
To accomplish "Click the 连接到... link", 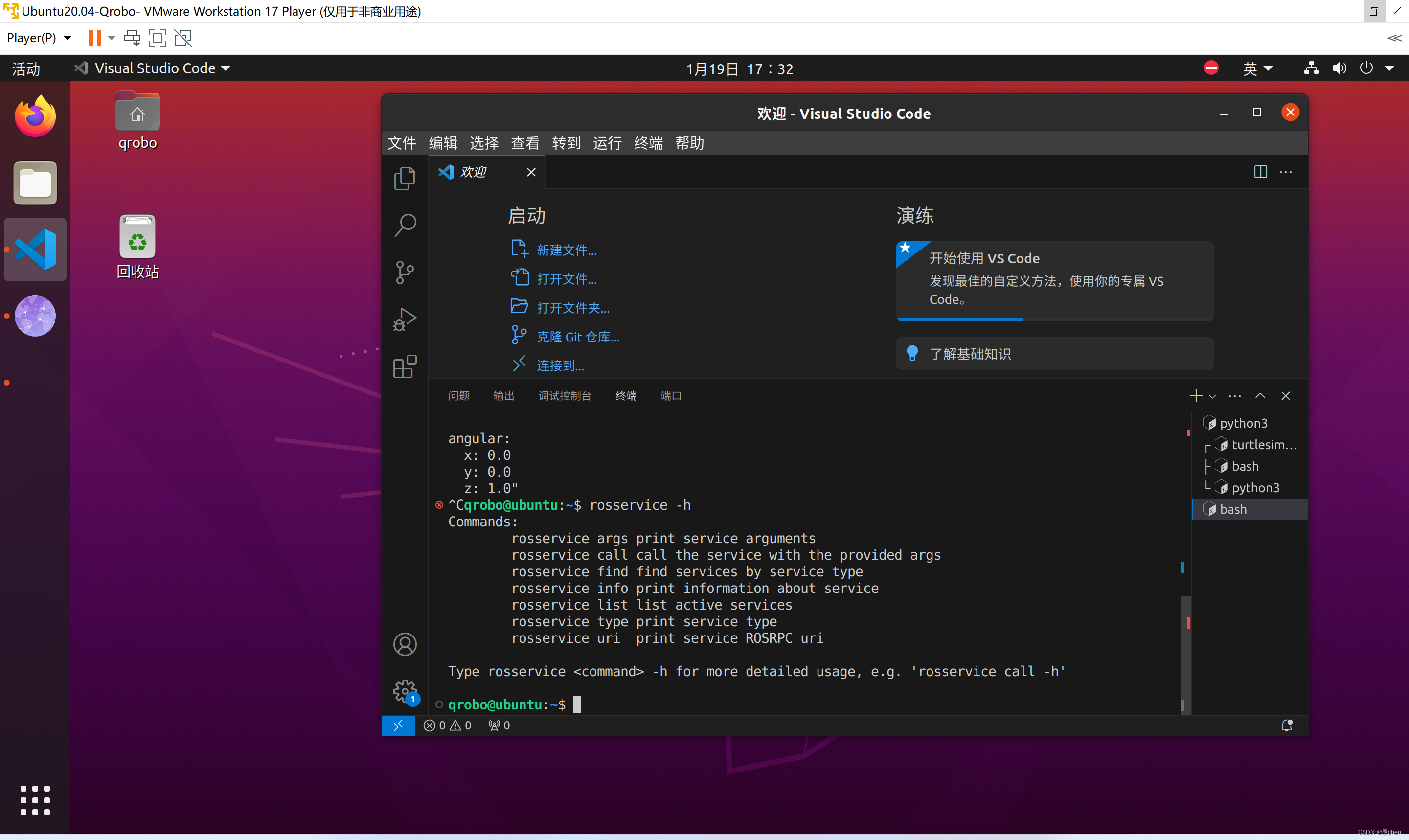I will 560,365.
